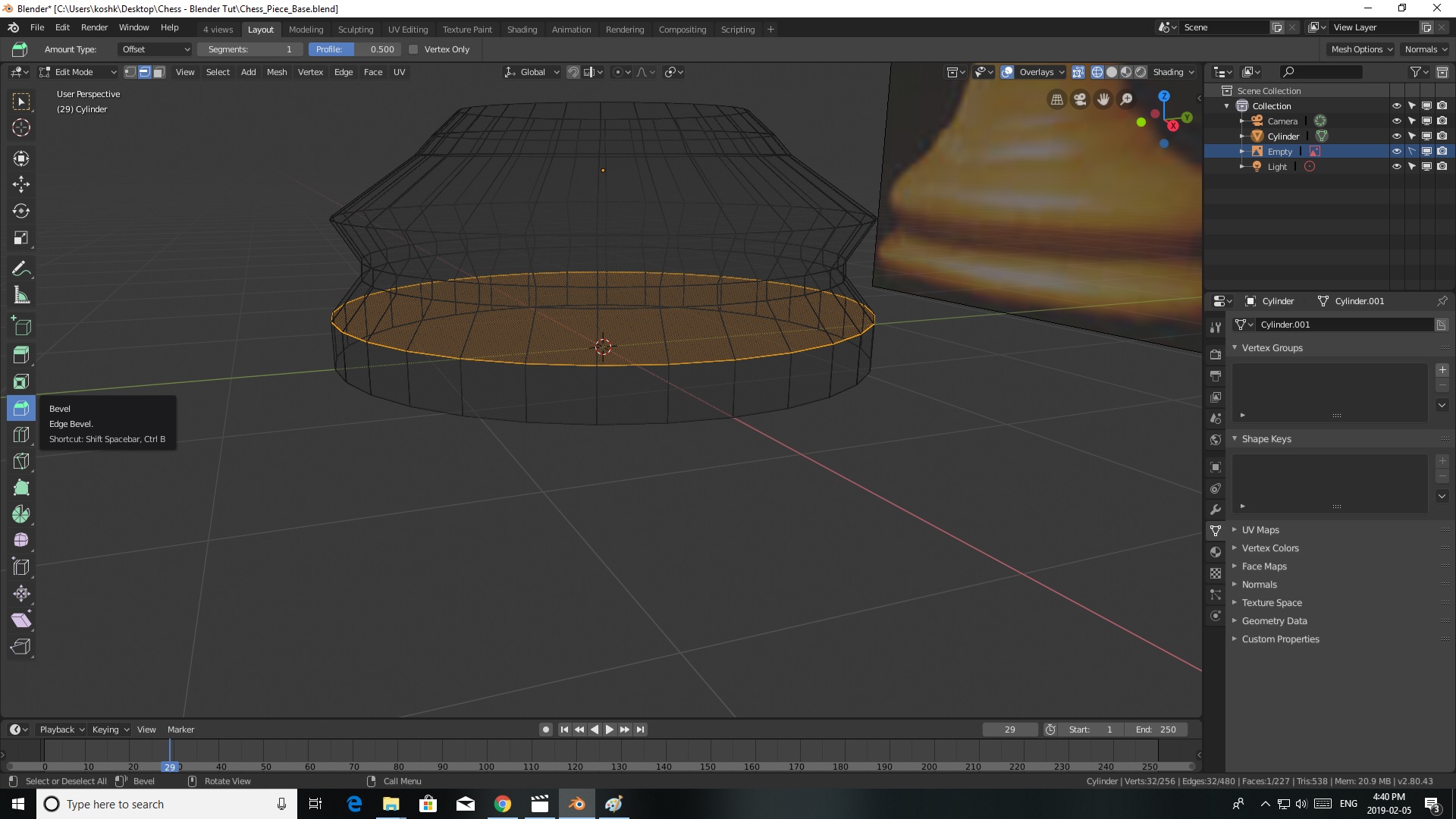Enable the Vertex Only checkbox
The width and height of the screenshot is (1456, 819).
coord(413,49)
